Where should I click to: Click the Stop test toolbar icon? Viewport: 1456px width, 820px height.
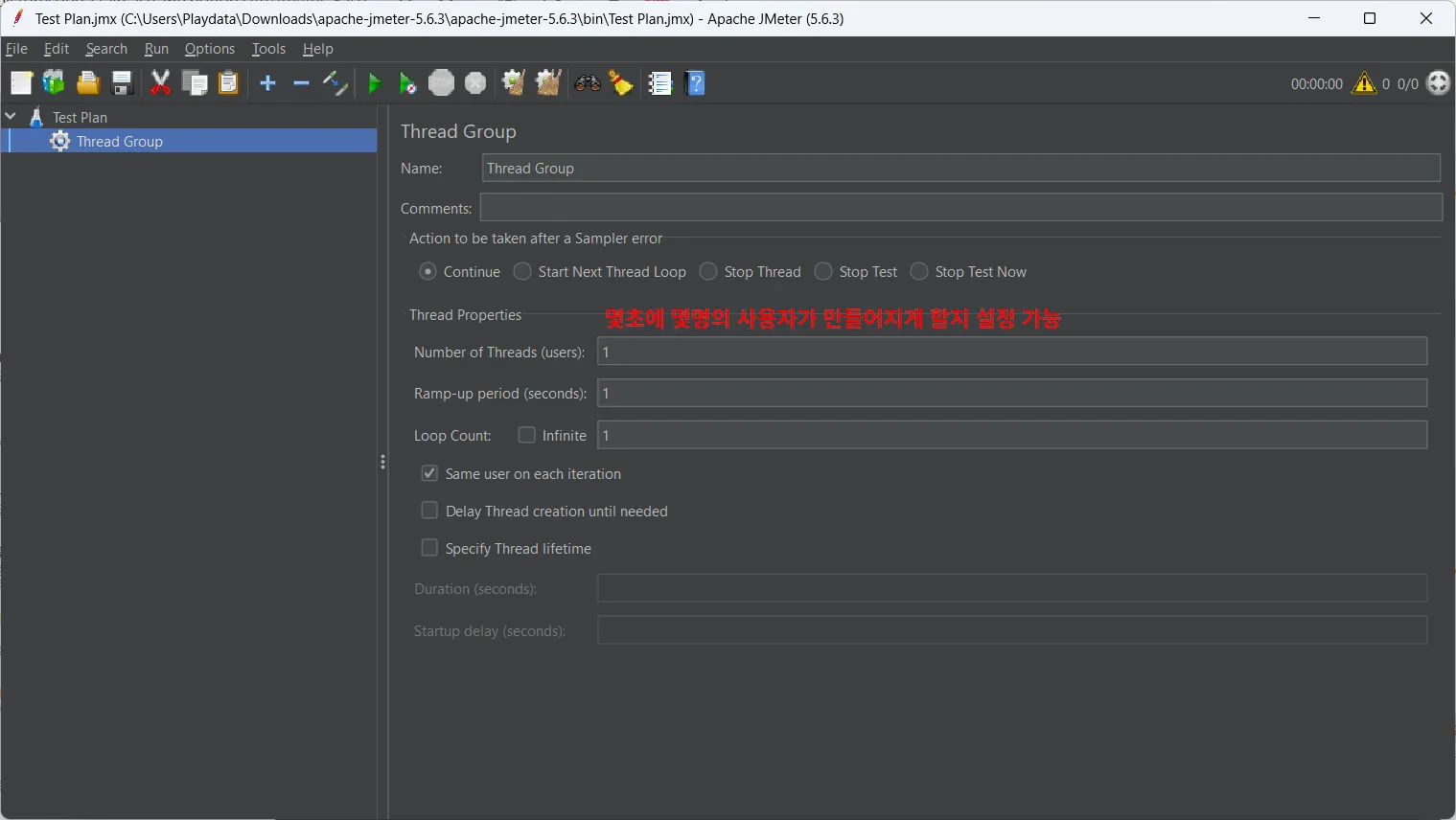(441, 83)
